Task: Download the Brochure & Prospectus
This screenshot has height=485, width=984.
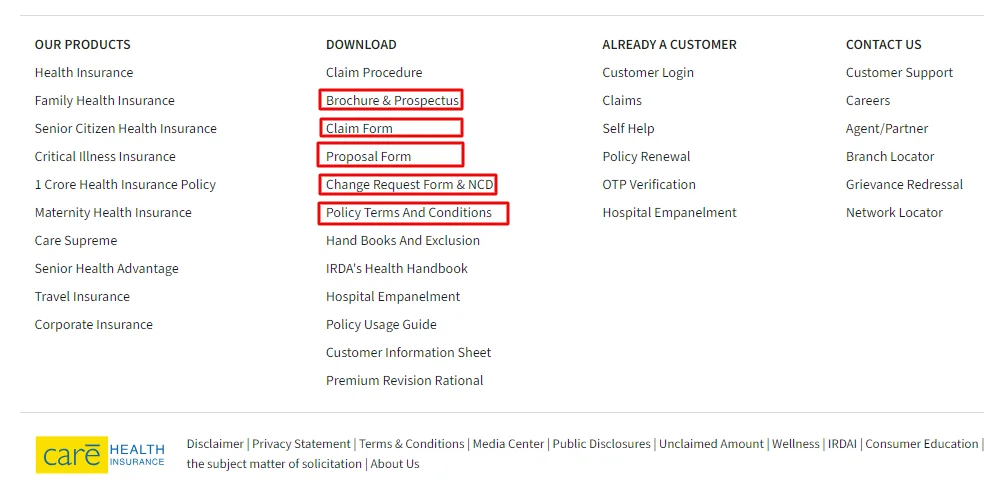Action: [x=392, y=101]
